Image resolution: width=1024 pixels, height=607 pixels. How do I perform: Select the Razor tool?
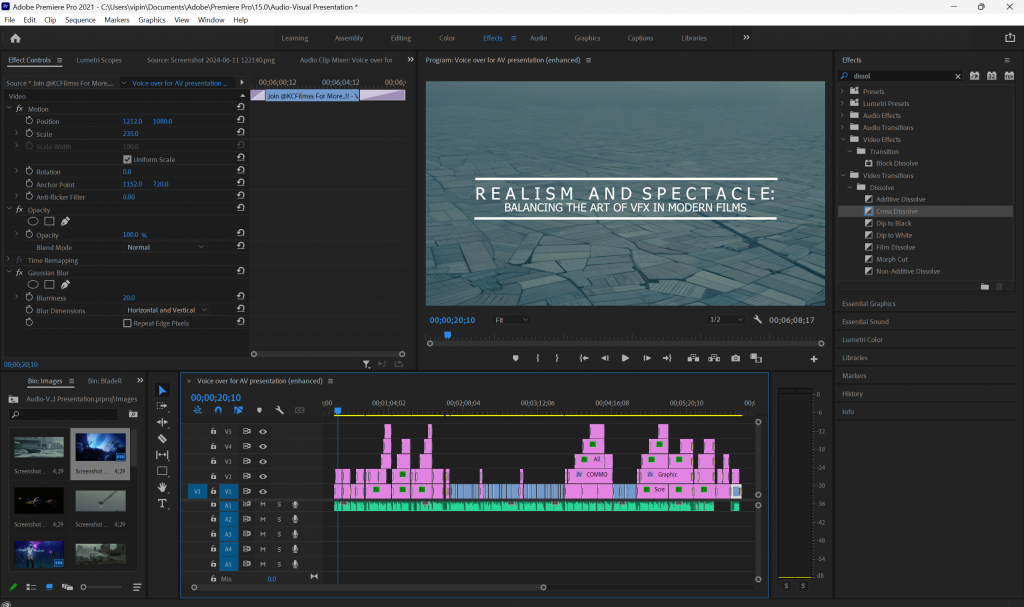(x=162, y=438)
